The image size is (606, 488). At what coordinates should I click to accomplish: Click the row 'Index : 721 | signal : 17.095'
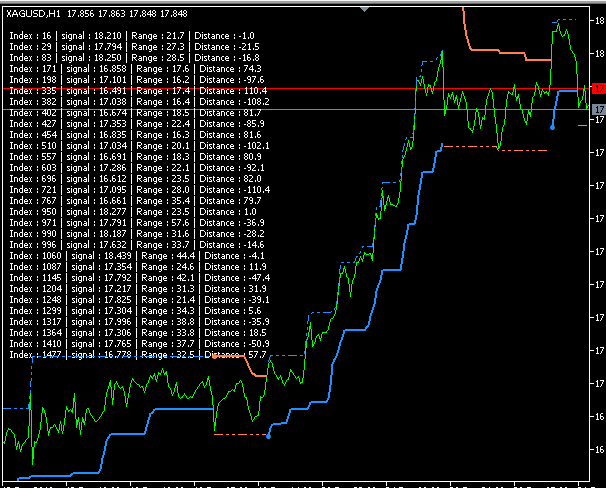coord(140,190)
